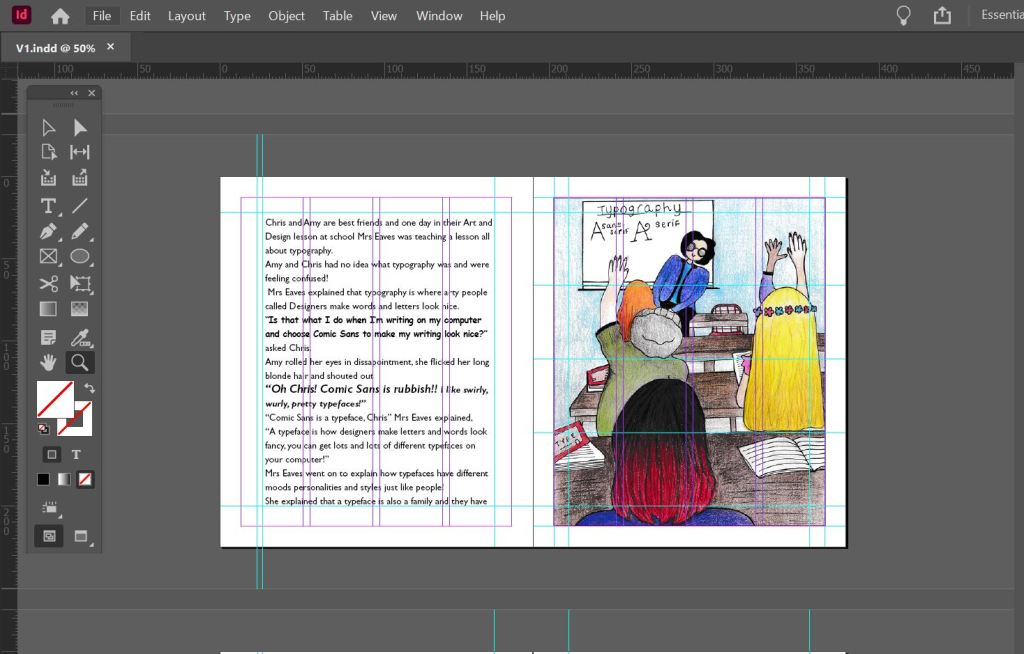Open the Layout menu
Screen dimensions: 1024x654
[x=186, y=16]
